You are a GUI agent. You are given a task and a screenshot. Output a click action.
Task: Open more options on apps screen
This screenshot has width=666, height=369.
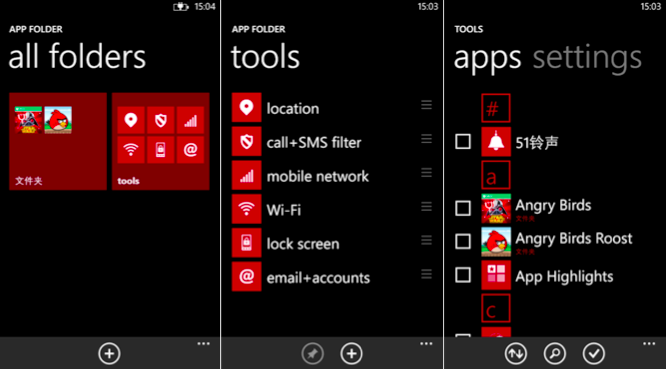[x=649, y=344]
